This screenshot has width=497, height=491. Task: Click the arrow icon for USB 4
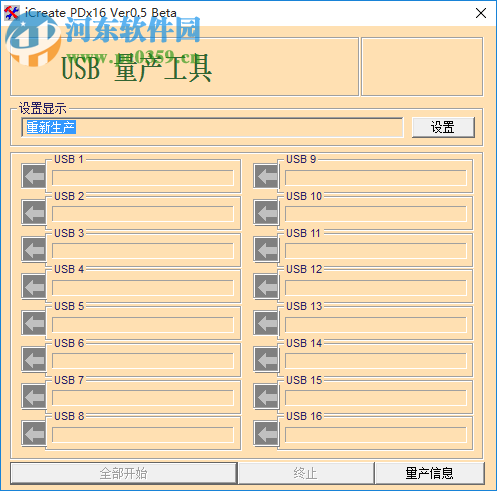34,286
